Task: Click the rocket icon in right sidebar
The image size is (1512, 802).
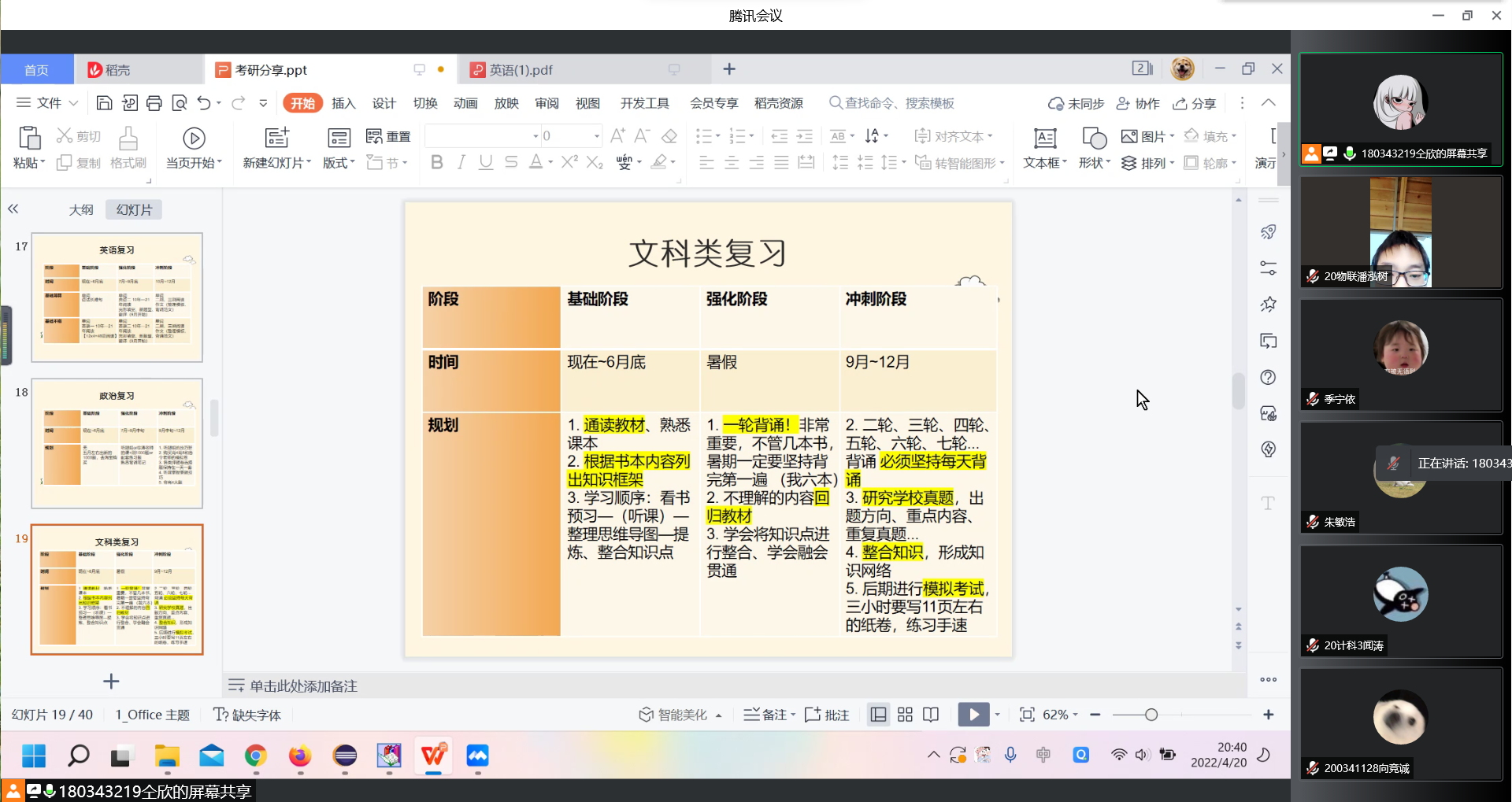Action: point(1268,231)
